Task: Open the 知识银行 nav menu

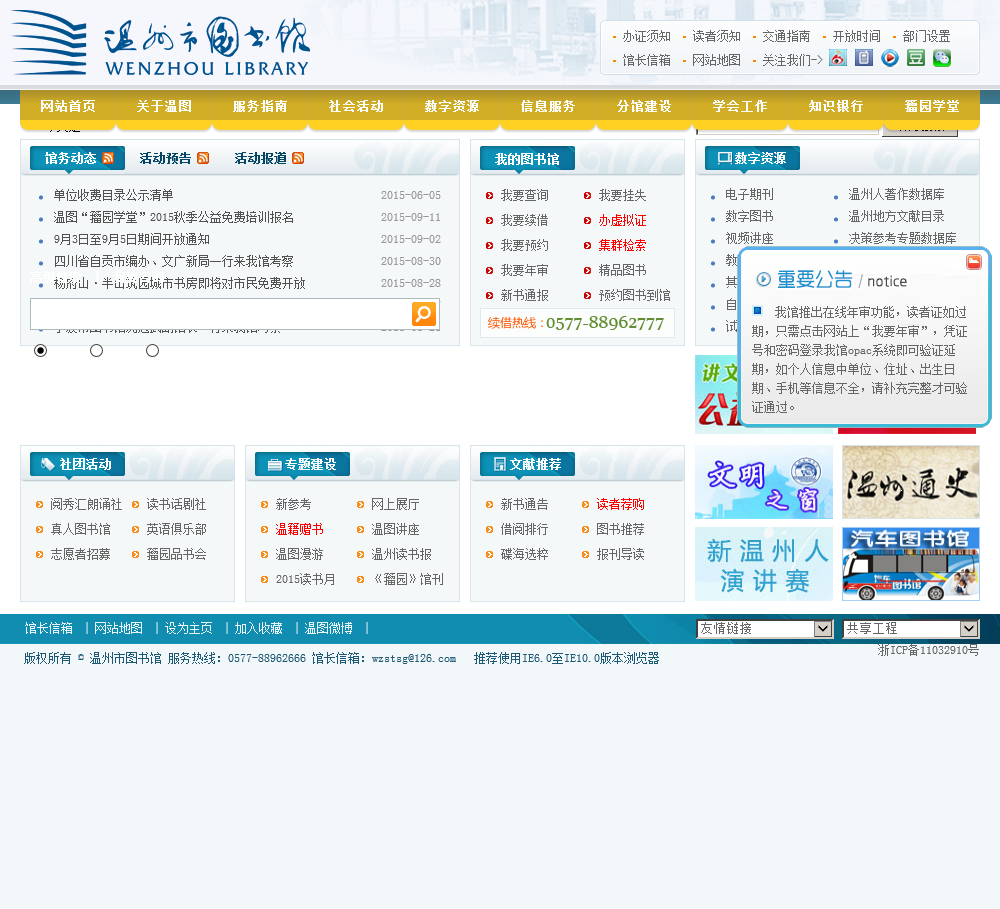Action: pos(835,107)
